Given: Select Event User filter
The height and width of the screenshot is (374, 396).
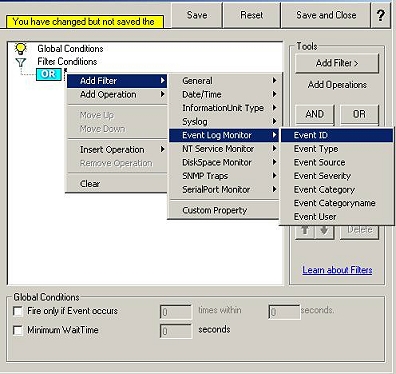Looking at the screenshot, I should (337, 217).
